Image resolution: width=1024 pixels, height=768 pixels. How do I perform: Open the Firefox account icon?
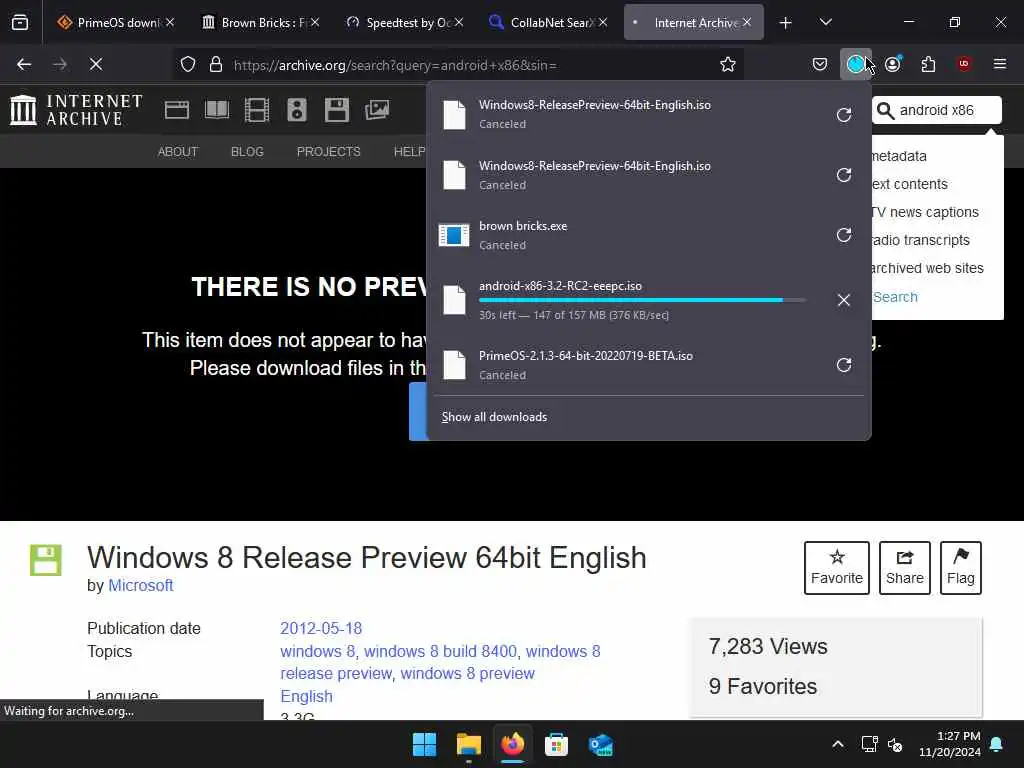tap(893, 64)
